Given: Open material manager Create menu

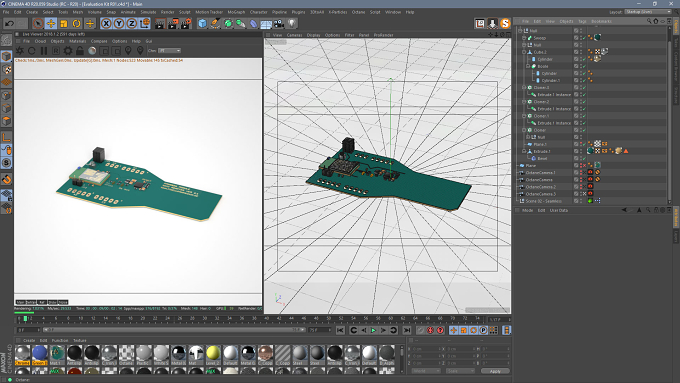Looking at the screenshot, I should 29,340.
